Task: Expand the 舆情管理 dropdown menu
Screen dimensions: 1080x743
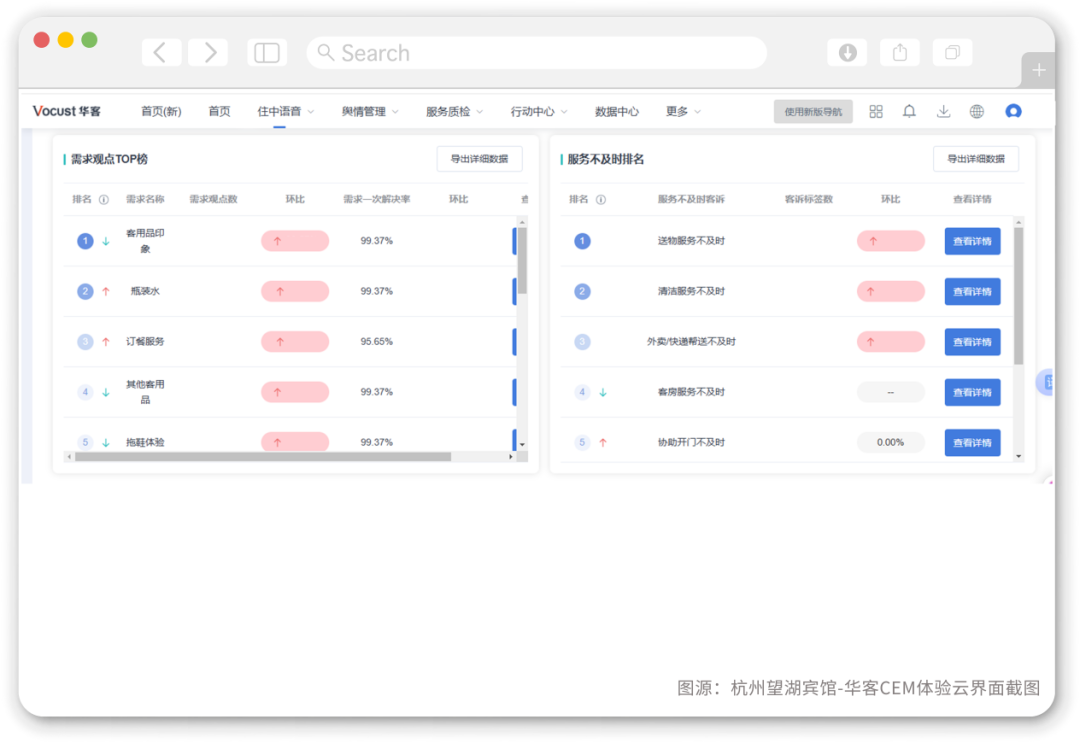Action: coord(370,112)
